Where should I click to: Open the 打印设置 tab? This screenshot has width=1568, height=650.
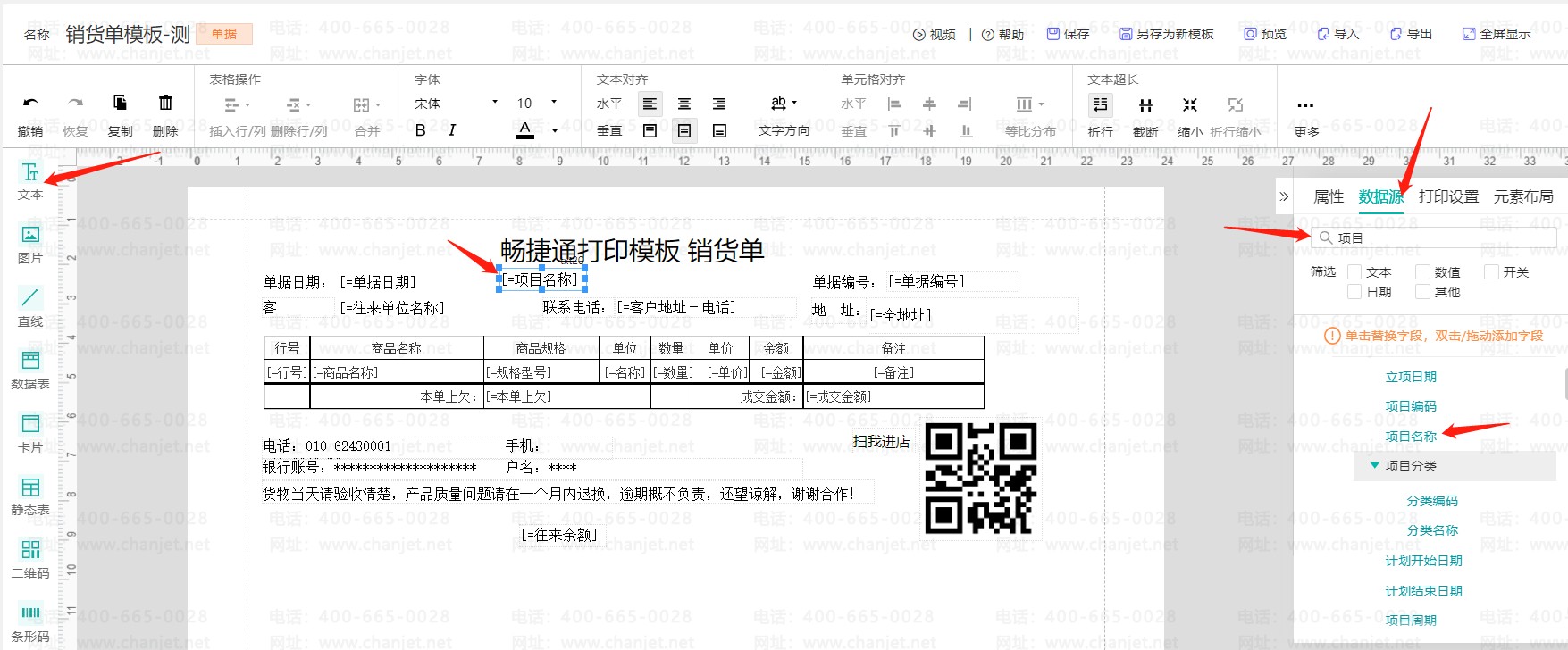pyautogui.click(x=1448, y=196)
